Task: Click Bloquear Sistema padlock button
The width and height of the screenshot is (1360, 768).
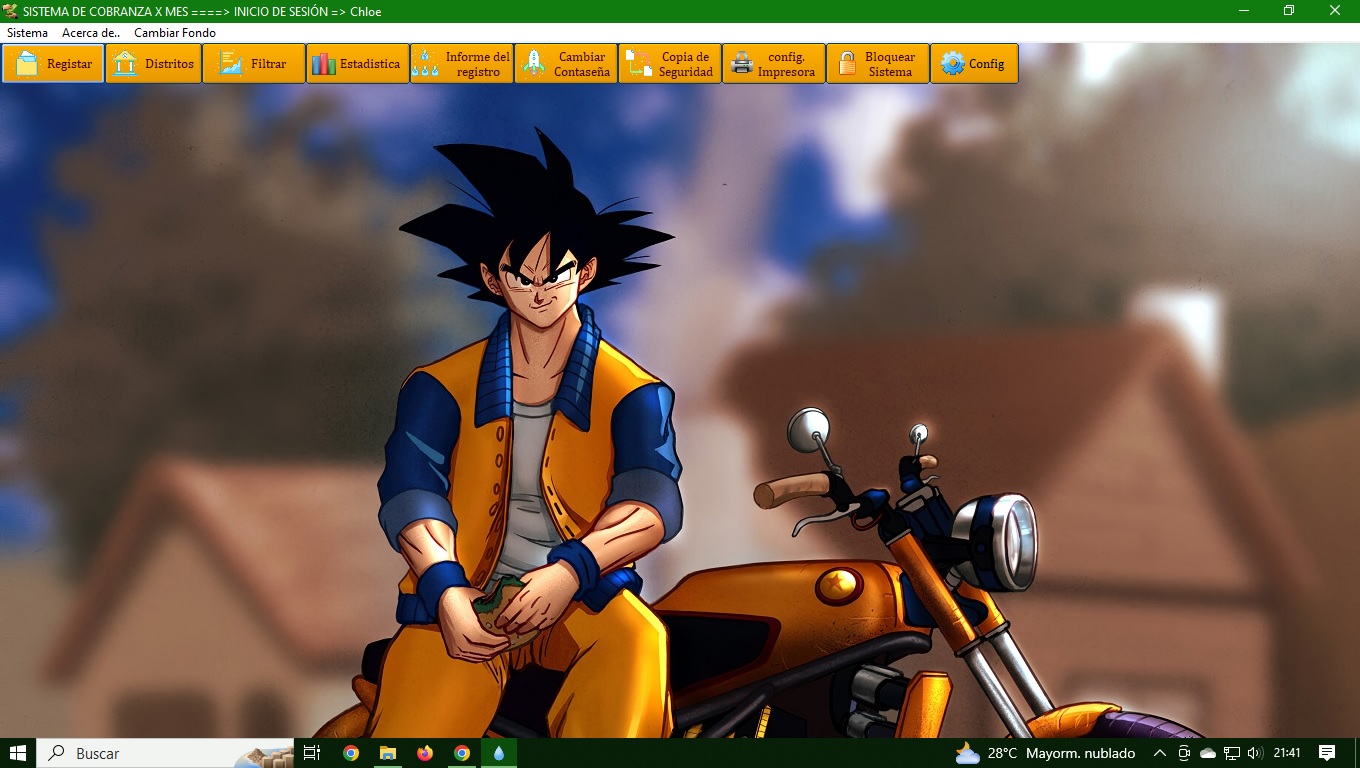Action: click(x=878, y=64)
